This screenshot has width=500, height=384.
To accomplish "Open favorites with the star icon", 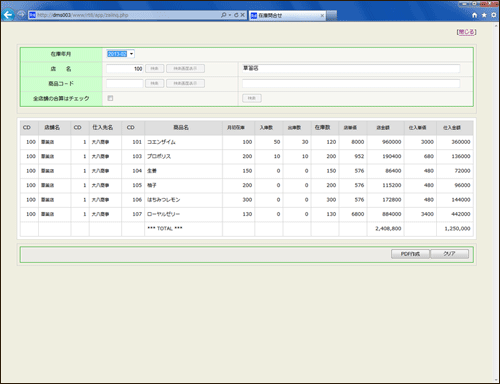I will (484, 15).
